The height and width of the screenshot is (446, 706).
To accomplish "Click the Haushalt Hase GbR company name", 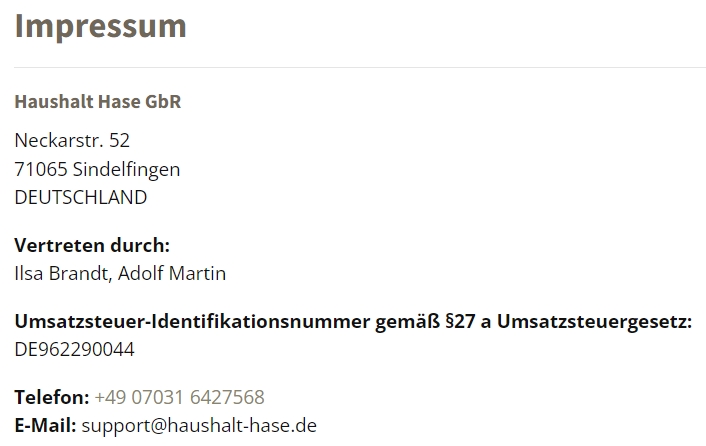I will (98, 102).
